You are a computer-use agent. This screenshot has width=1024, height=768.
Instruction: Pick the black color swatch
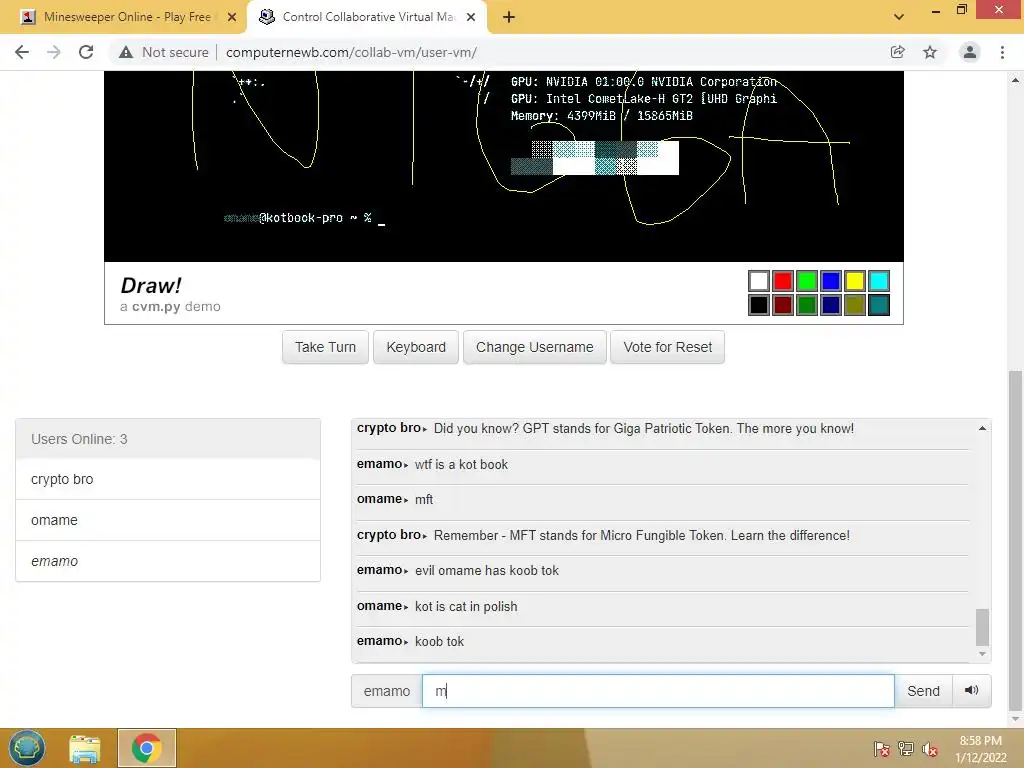coord(759,305)
